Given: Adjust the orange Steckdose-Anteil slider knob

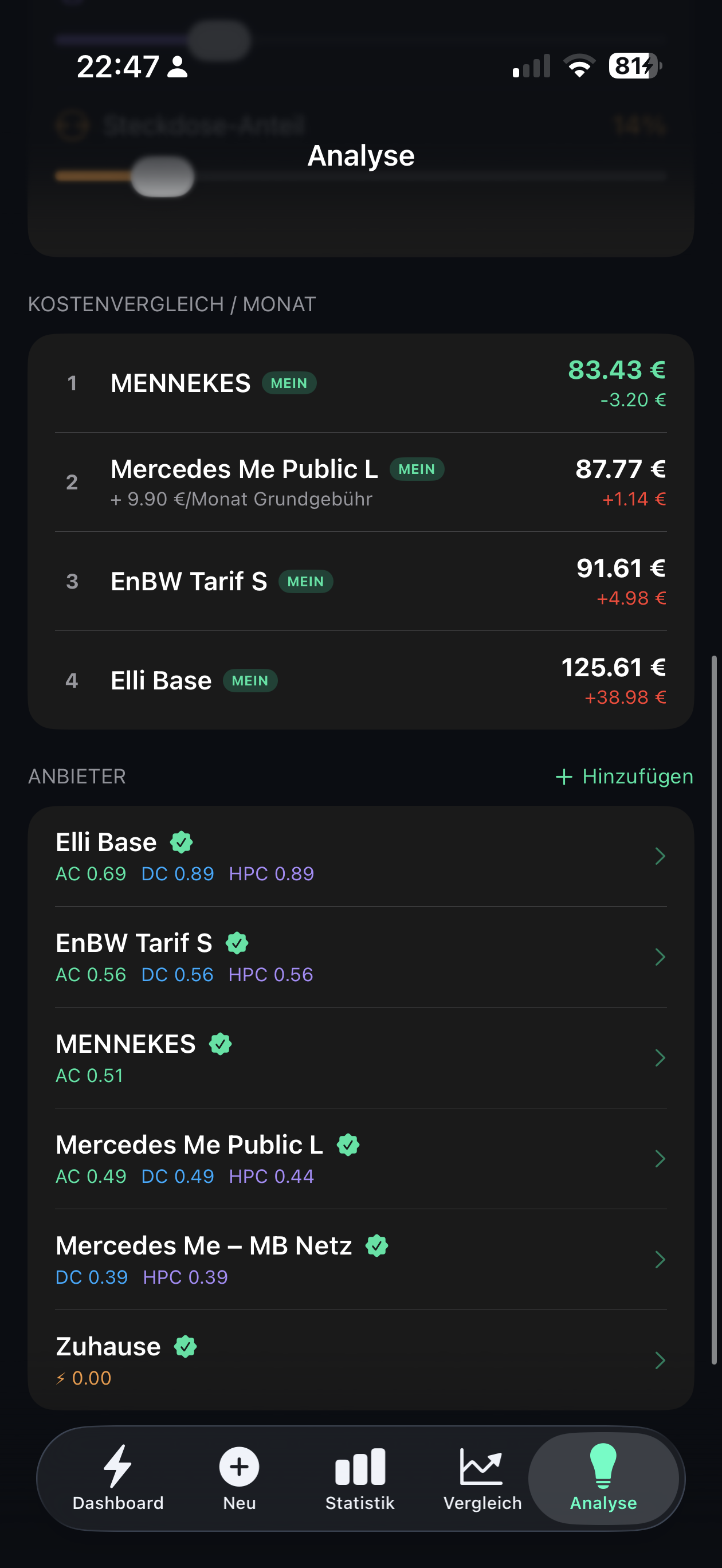Looking at the screenshot, I should (163, 177).
